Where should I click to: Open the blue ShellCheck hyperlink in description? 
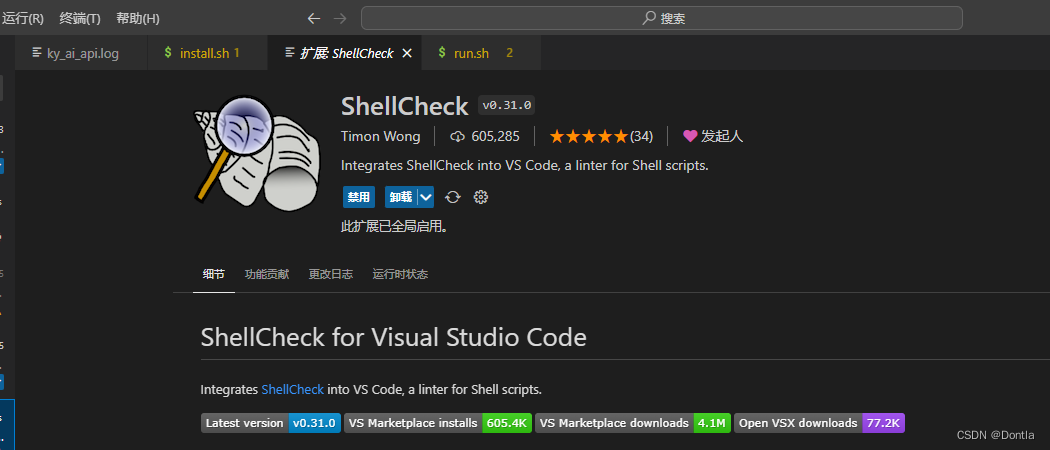[x=293, y=389]
